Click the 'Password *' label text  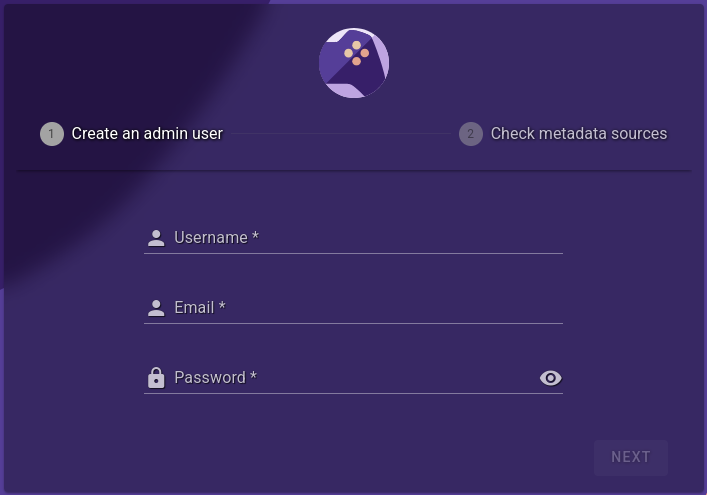pyautogui.click(x=215, y=378)
